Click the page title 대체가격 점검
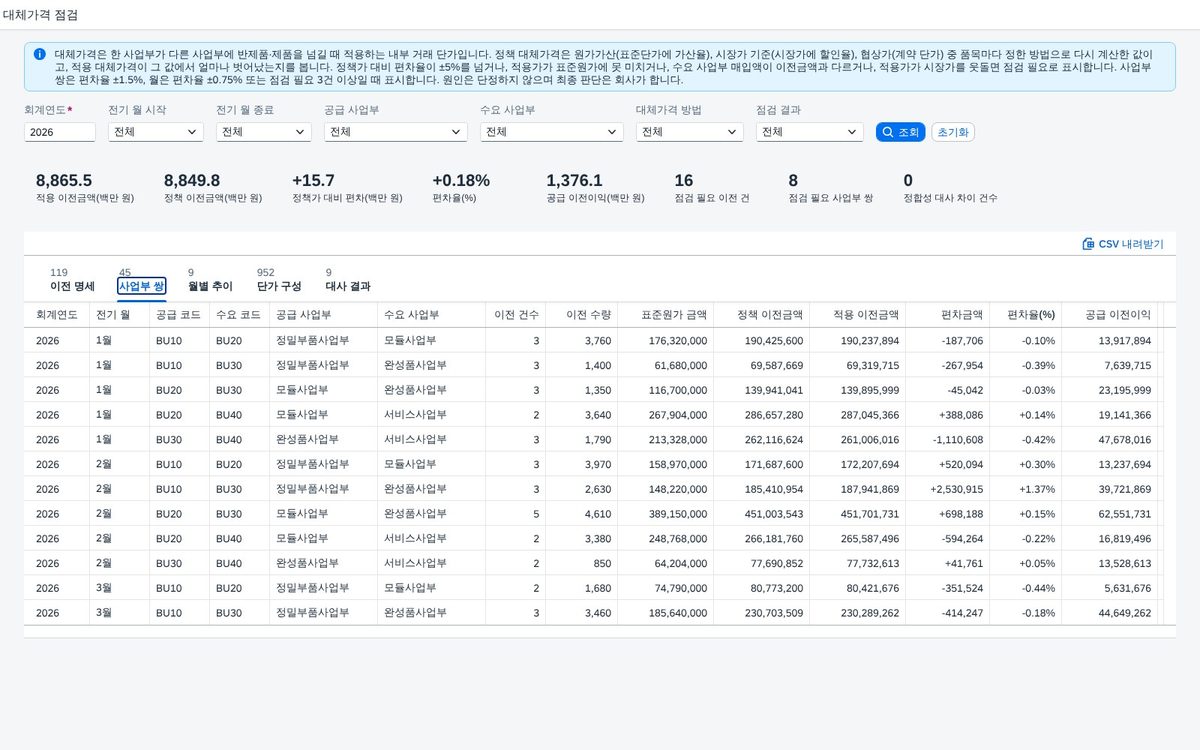Viewport: 1200px width, 750px height. [40, 15]
